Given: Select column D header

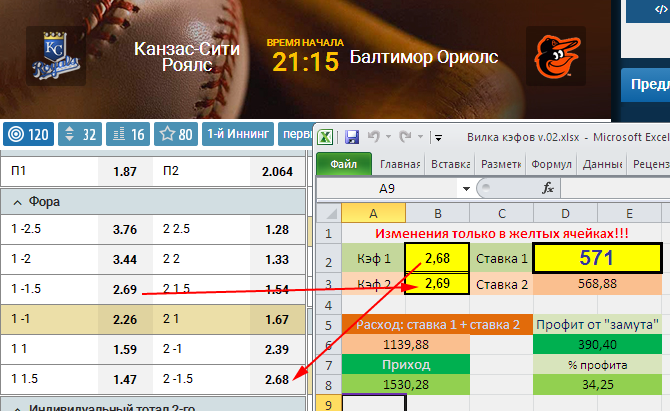Looking at the screenshot, I should (x=565, y=213).
